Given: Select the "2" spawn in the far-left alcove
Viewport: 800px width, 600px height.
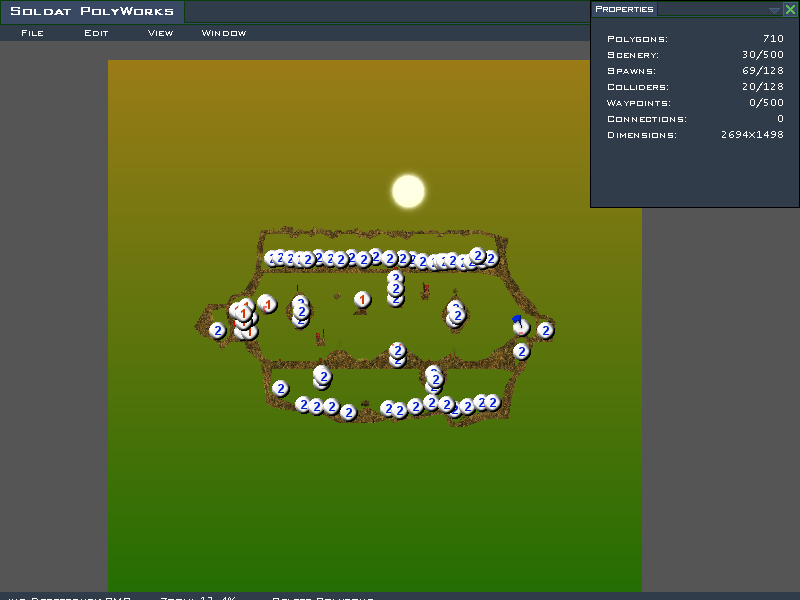Looking at the screenshot, I should point(218,331).
